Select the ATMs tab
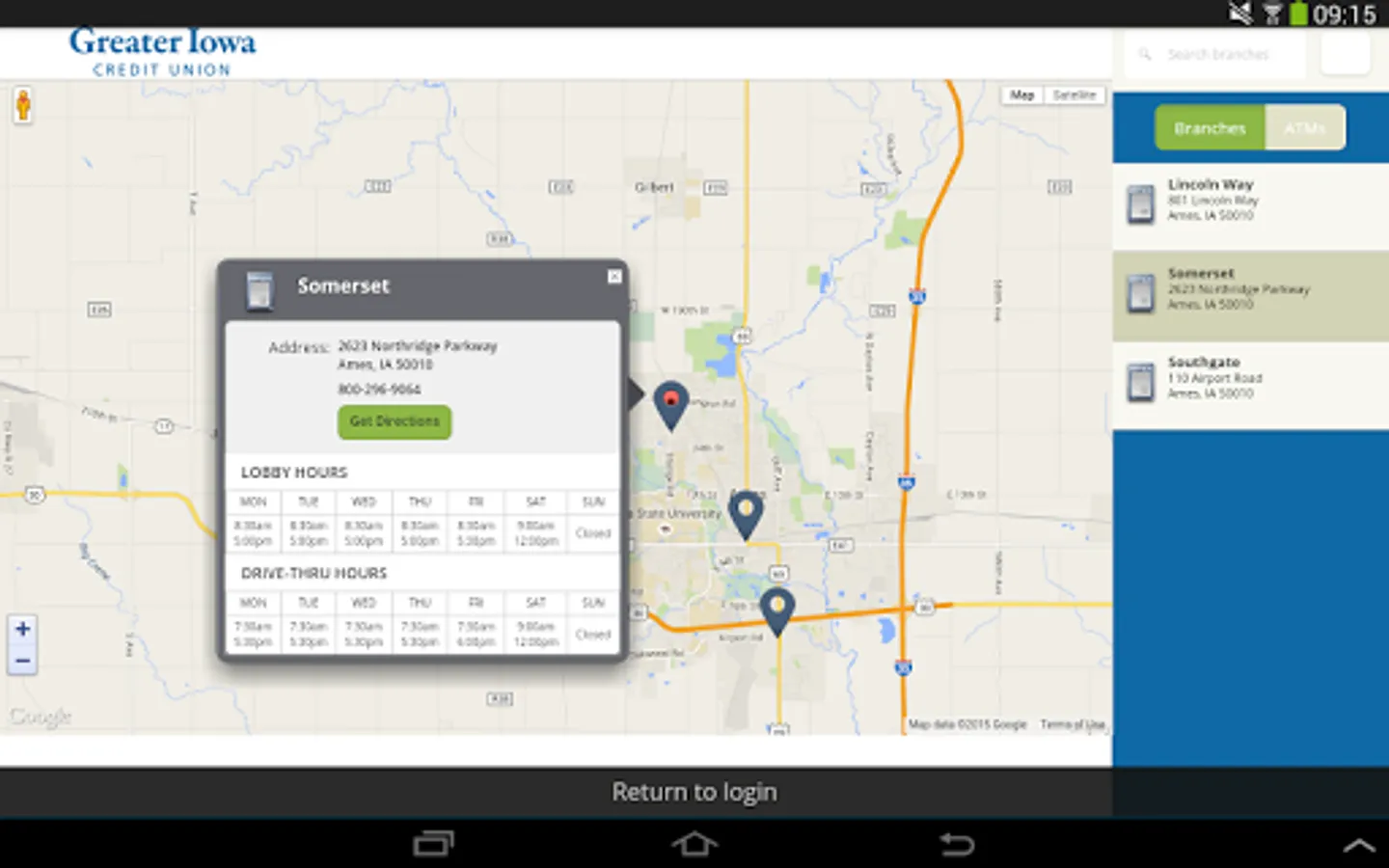The image size is (1389, 868). [x=1305, y=128]
